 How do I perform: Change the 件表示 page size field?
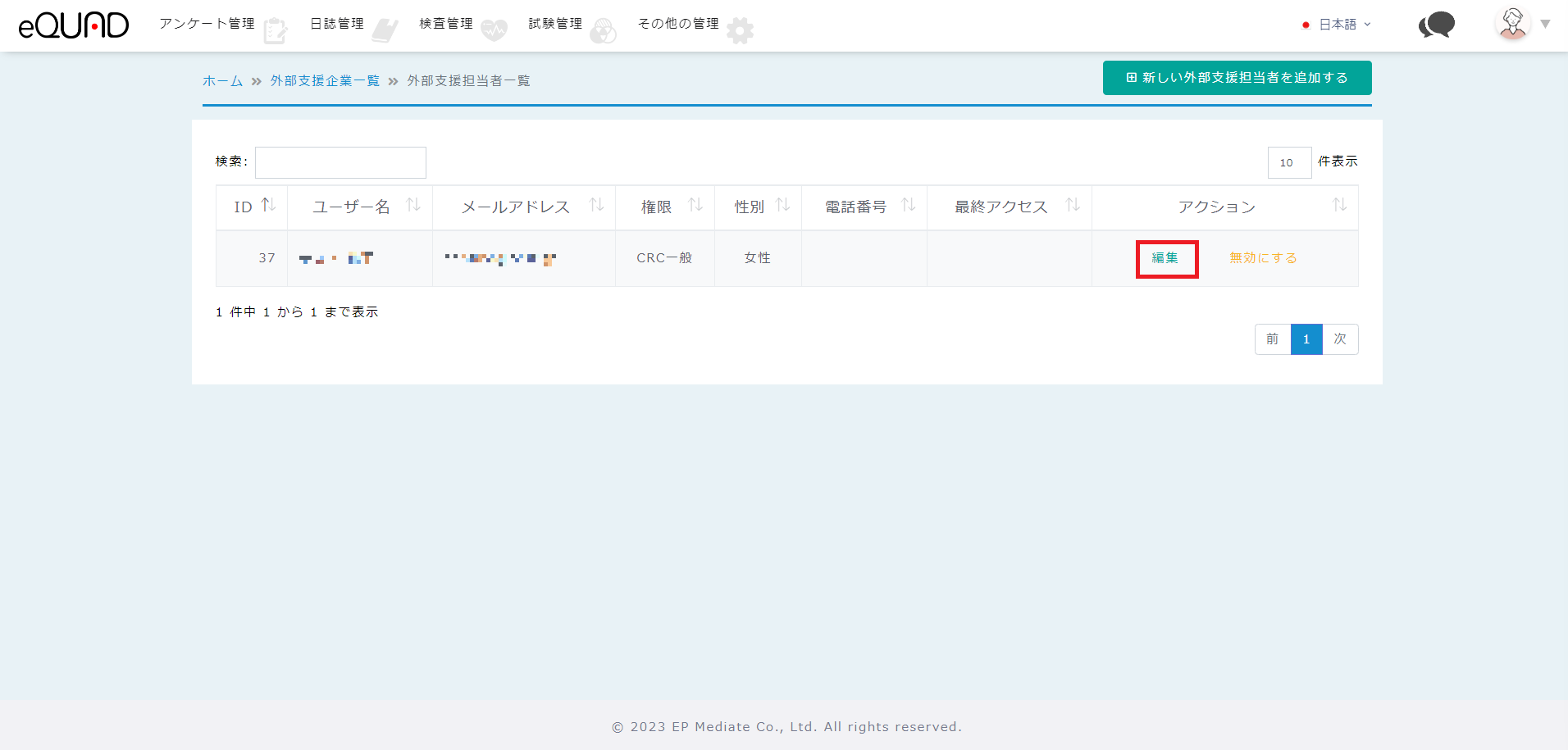pos(1289,162)
